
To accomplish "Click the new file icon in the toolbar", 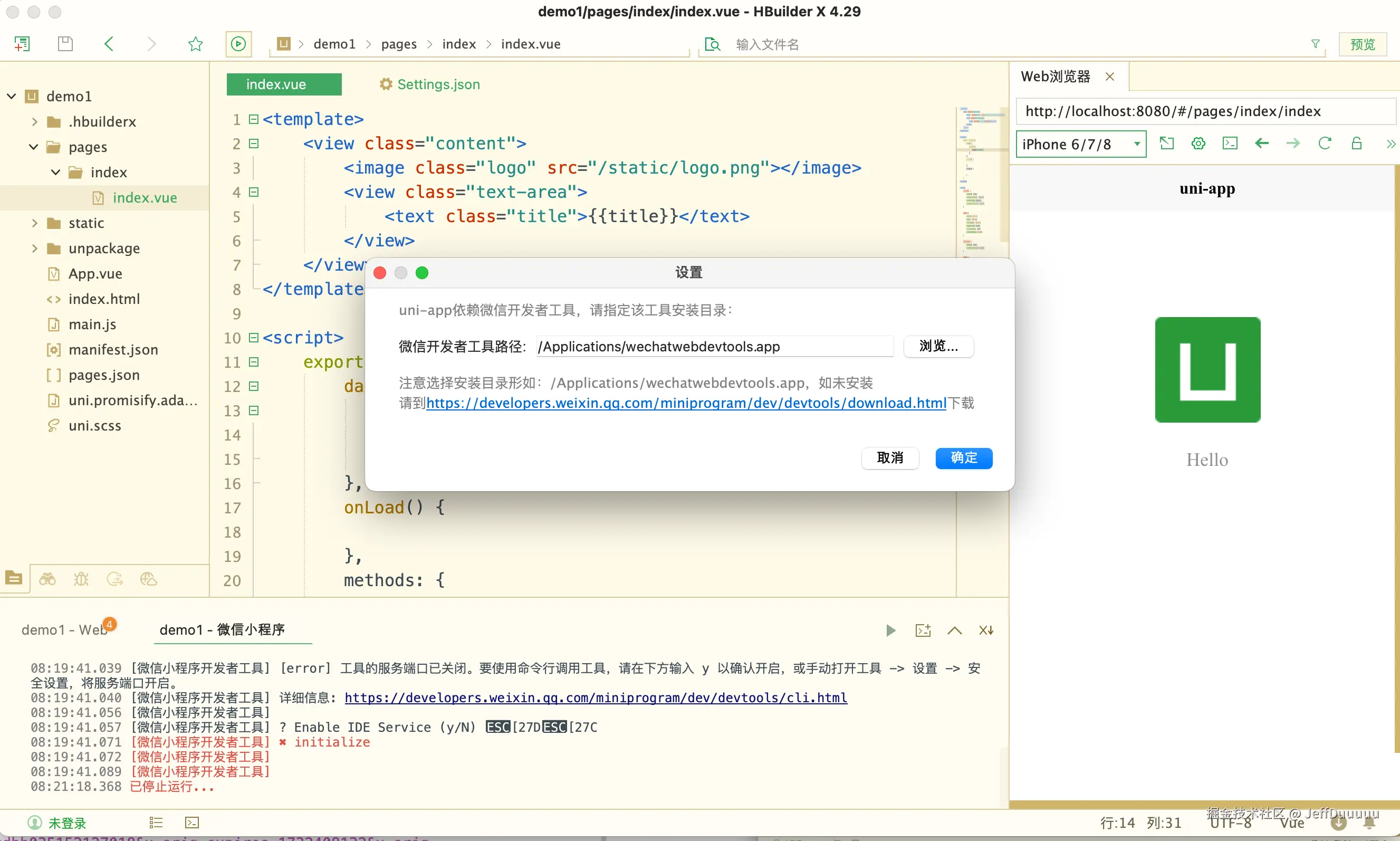I will tap(22, 44).
